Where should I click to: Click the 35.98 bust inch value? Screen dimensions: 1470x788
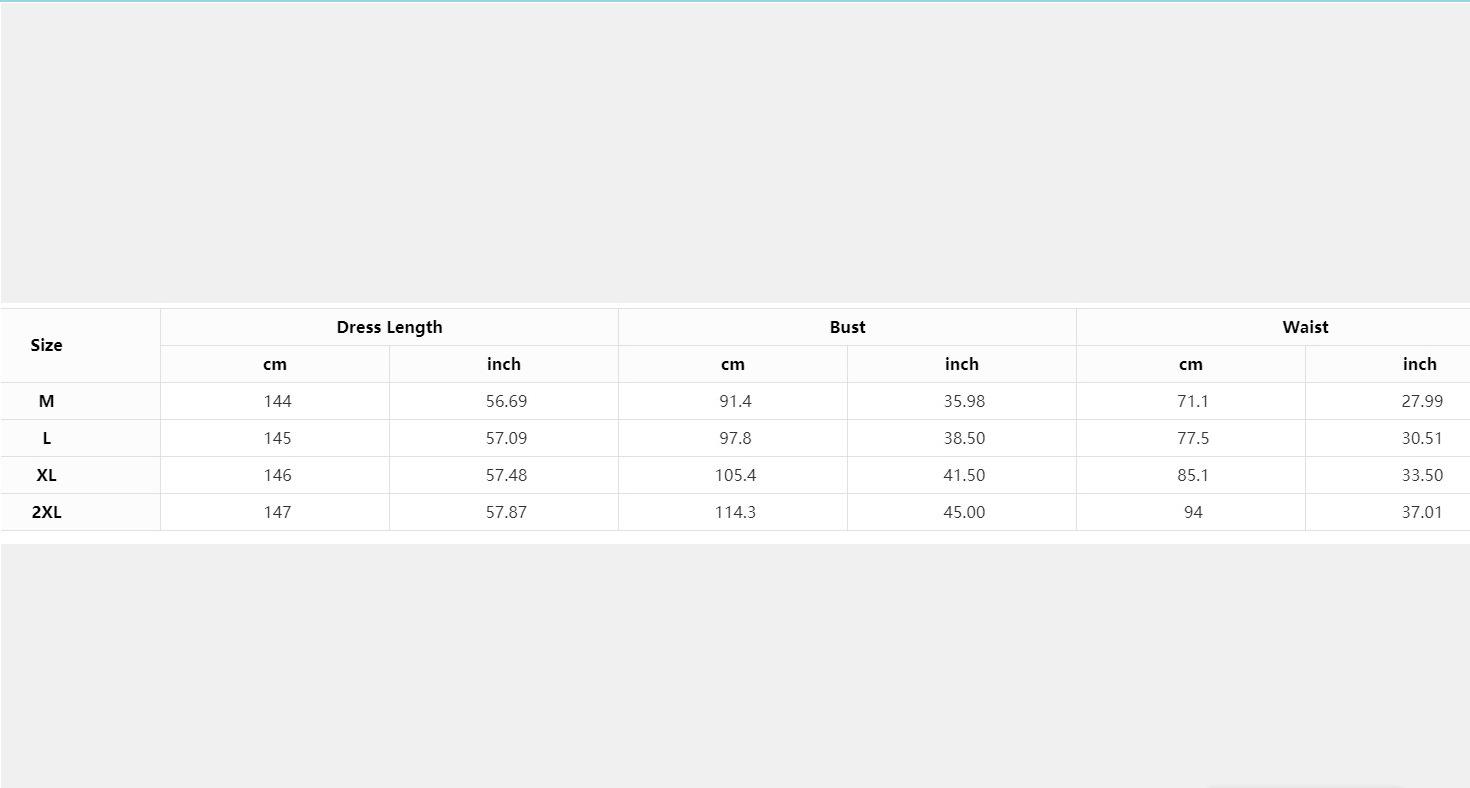964,401
